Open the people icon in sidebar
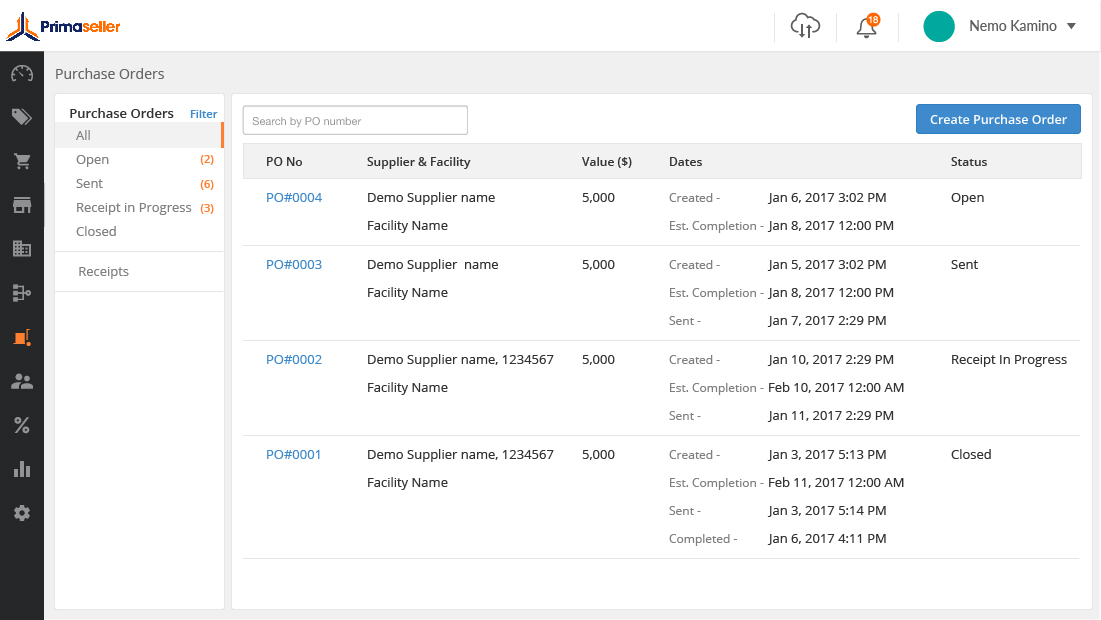Image resolution: width=1101 pixels, height=620 pixels. coord(22,381)
